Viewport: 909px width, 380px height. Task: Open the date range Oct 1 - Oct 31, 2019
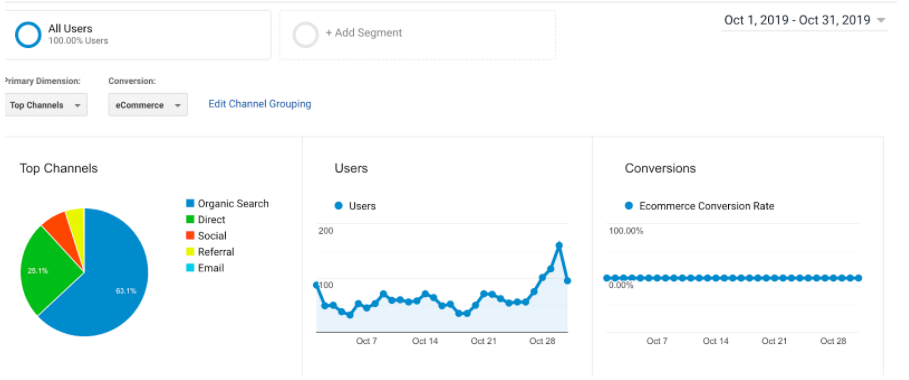click(x=797, y=20)
